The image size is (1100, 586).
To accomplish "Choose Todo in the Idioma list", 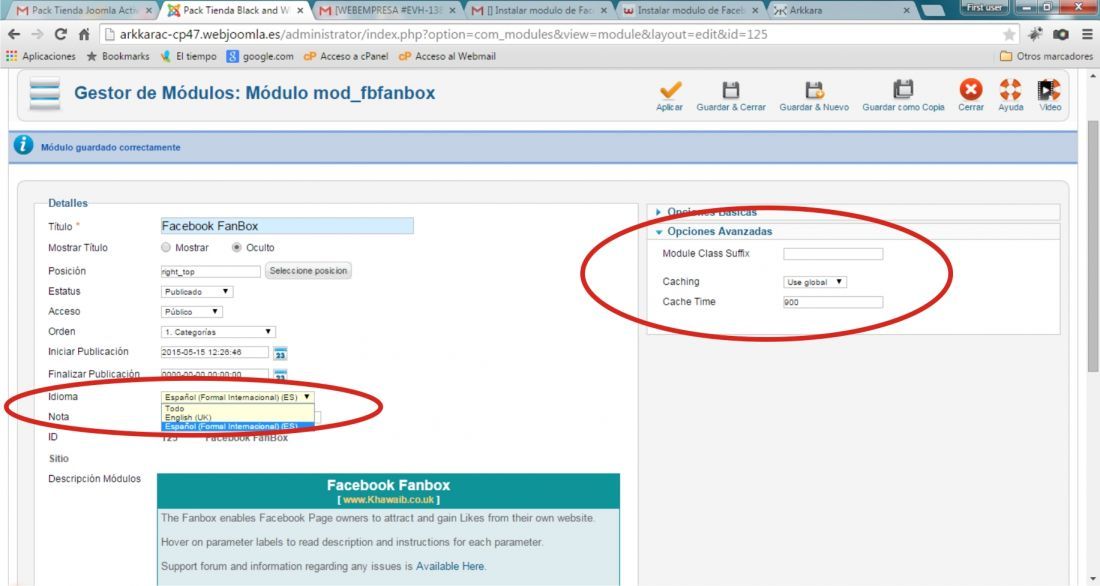I will pos(237,408).
